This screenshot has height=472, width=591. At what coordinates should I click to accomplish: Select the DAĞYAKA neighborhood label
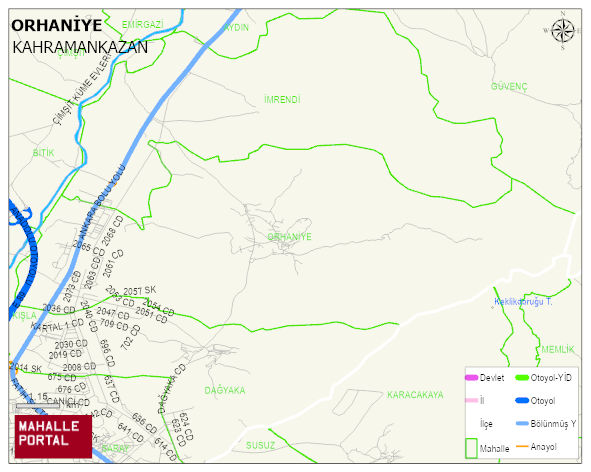pyautogui.click(x=225, y=390)
